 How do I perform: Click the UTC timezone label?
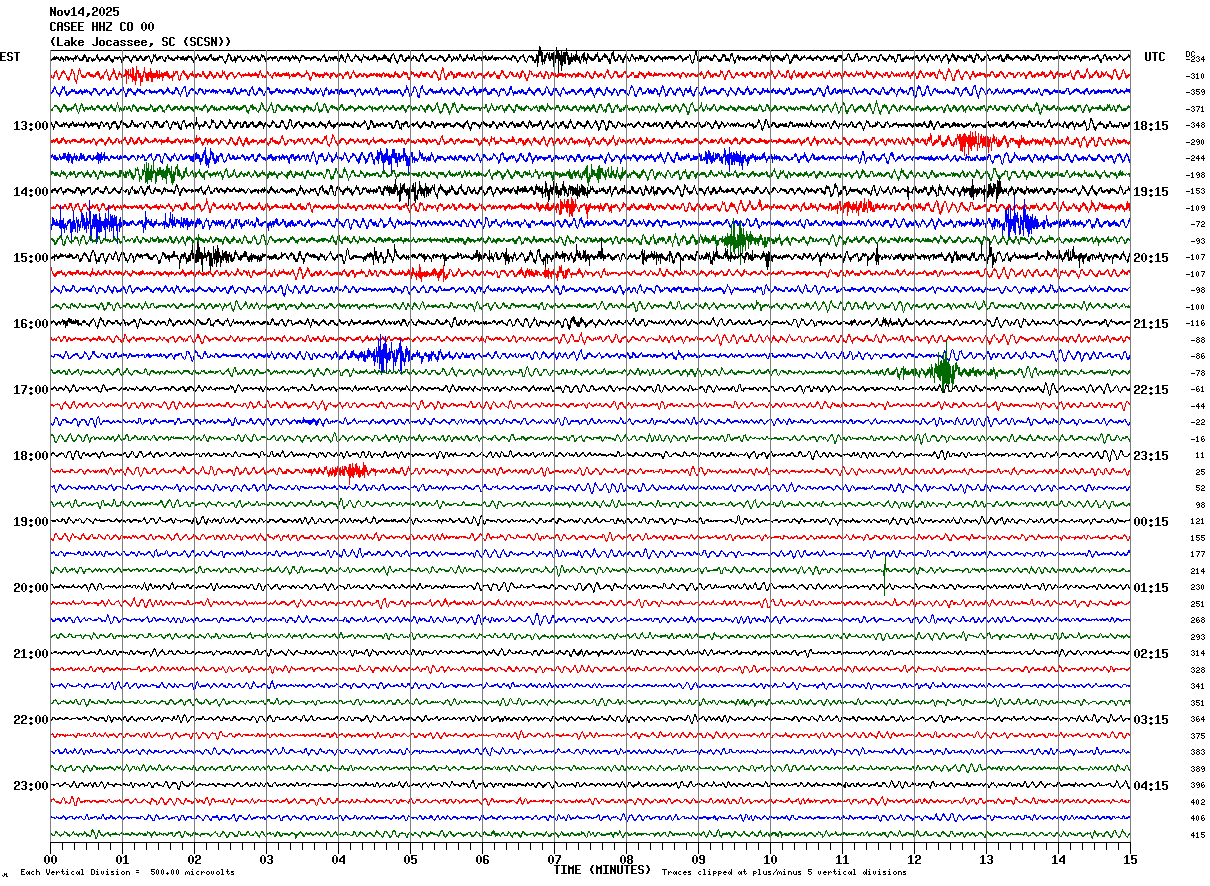pos(1155,57)
